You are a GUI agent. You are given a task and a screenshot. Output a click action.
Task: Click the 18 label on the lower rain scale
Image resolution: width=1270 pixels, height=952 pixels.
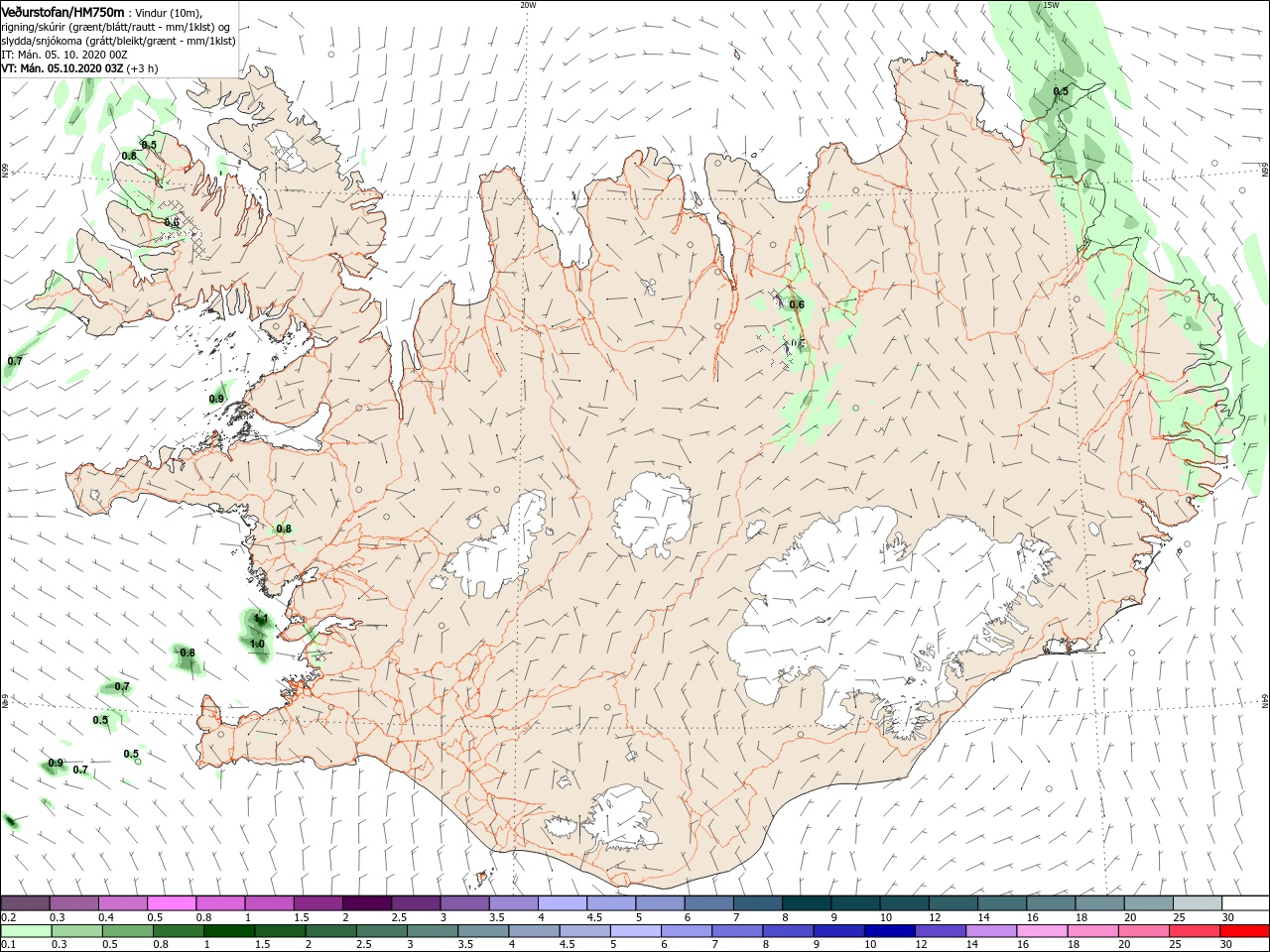pos(1075,945)
